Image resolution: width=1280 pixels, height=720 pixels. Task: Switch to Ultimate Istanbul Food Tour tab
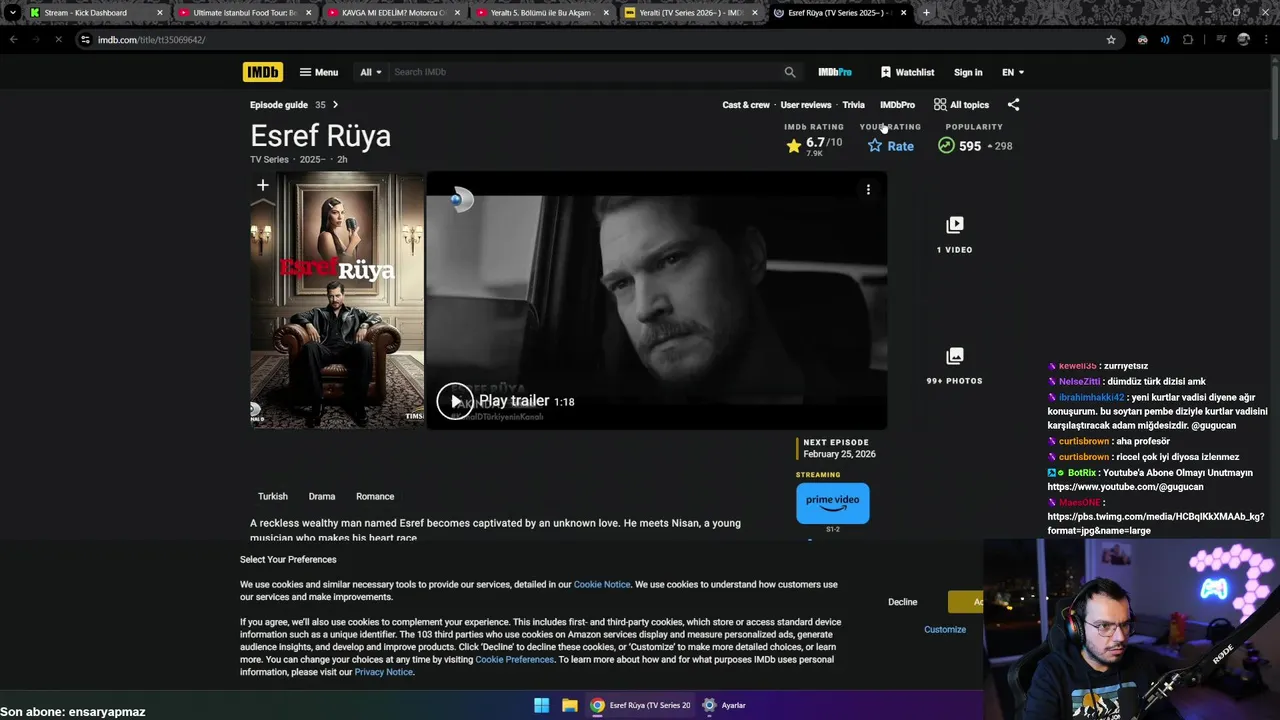(243, 13)
